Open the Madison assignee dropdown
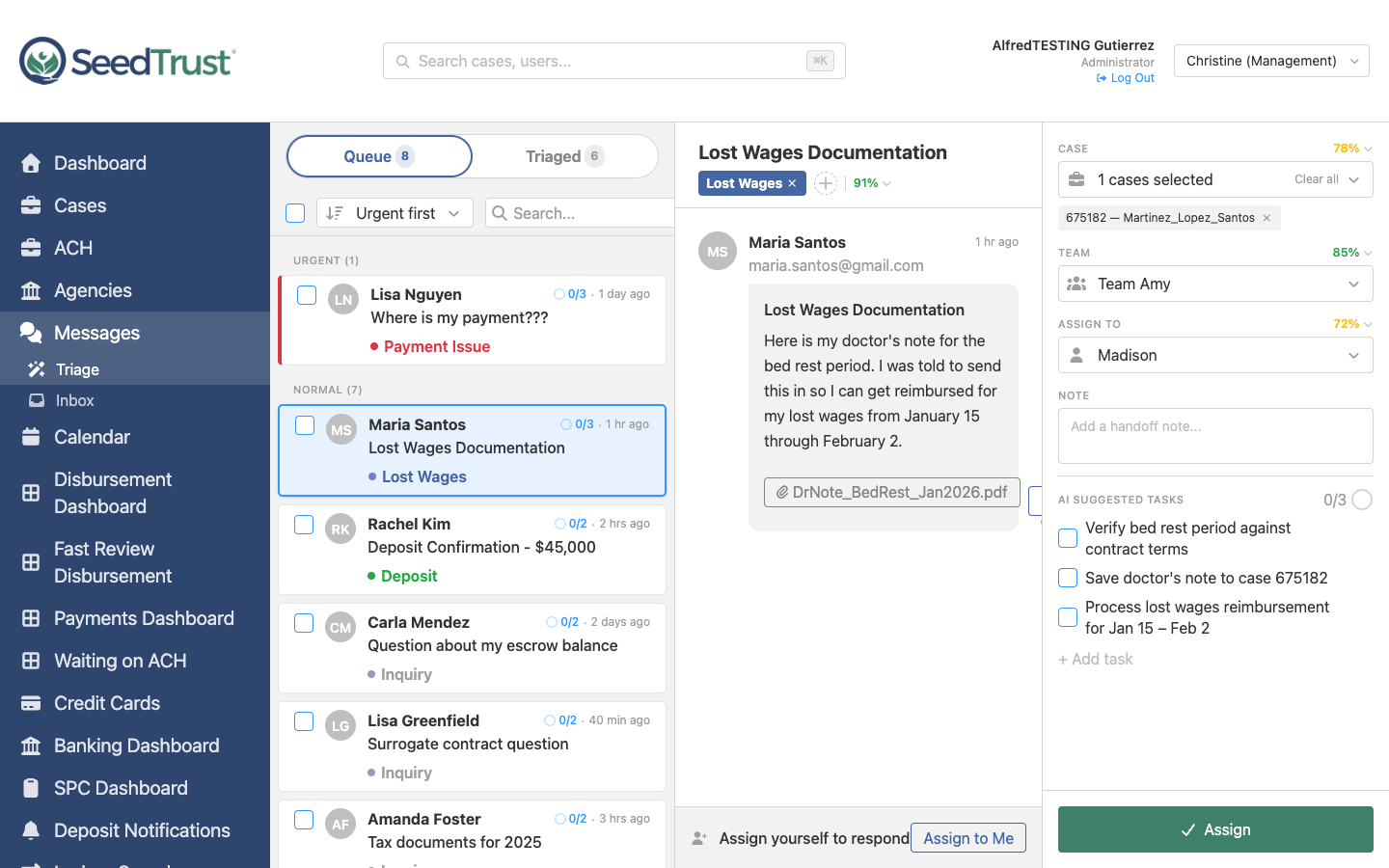The image size is (1389, 868). (x=1215, y=355)
